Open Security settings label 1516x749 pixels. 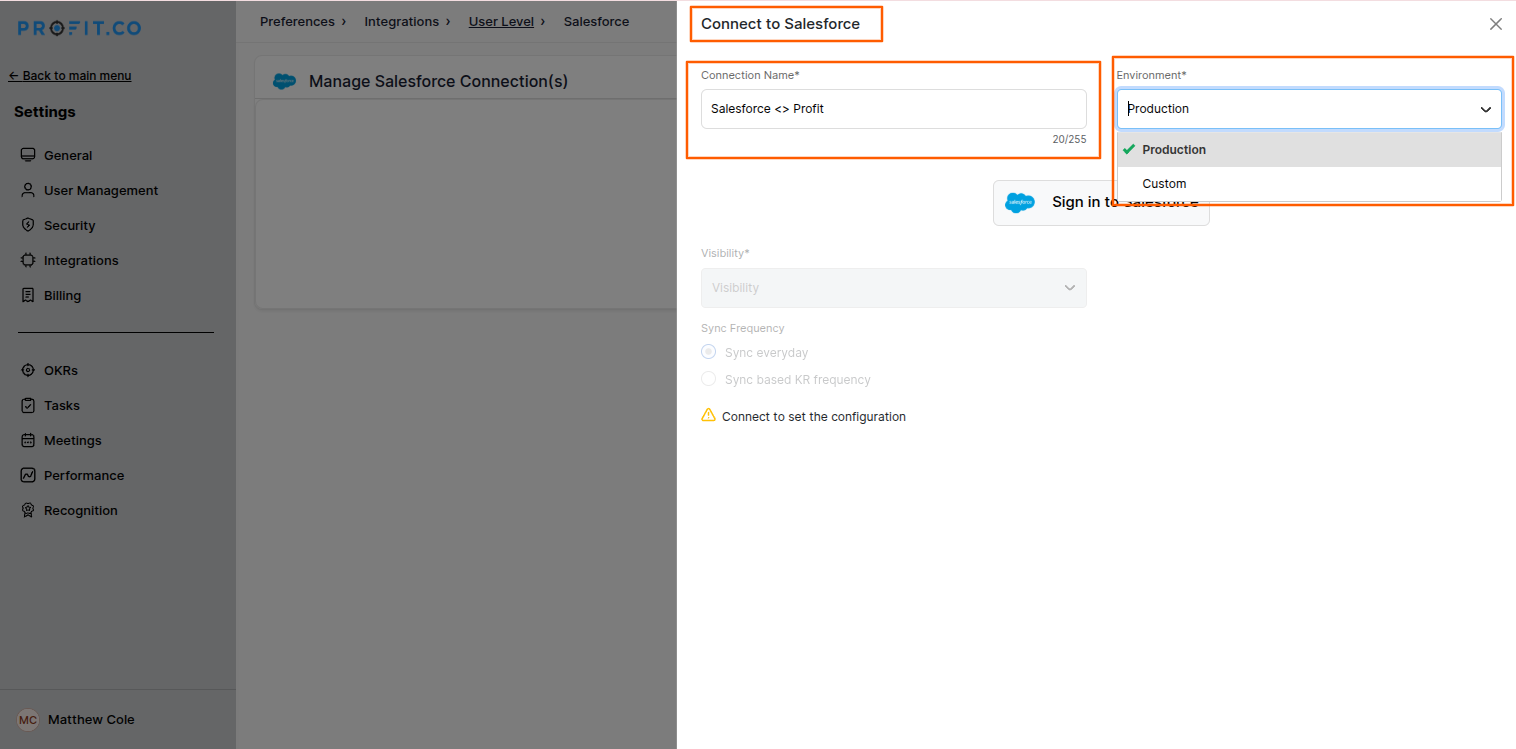70,226
